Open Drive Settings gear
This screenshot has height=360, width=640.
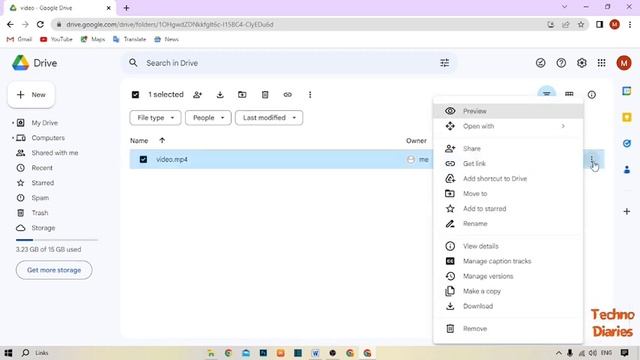click(582, 63)
